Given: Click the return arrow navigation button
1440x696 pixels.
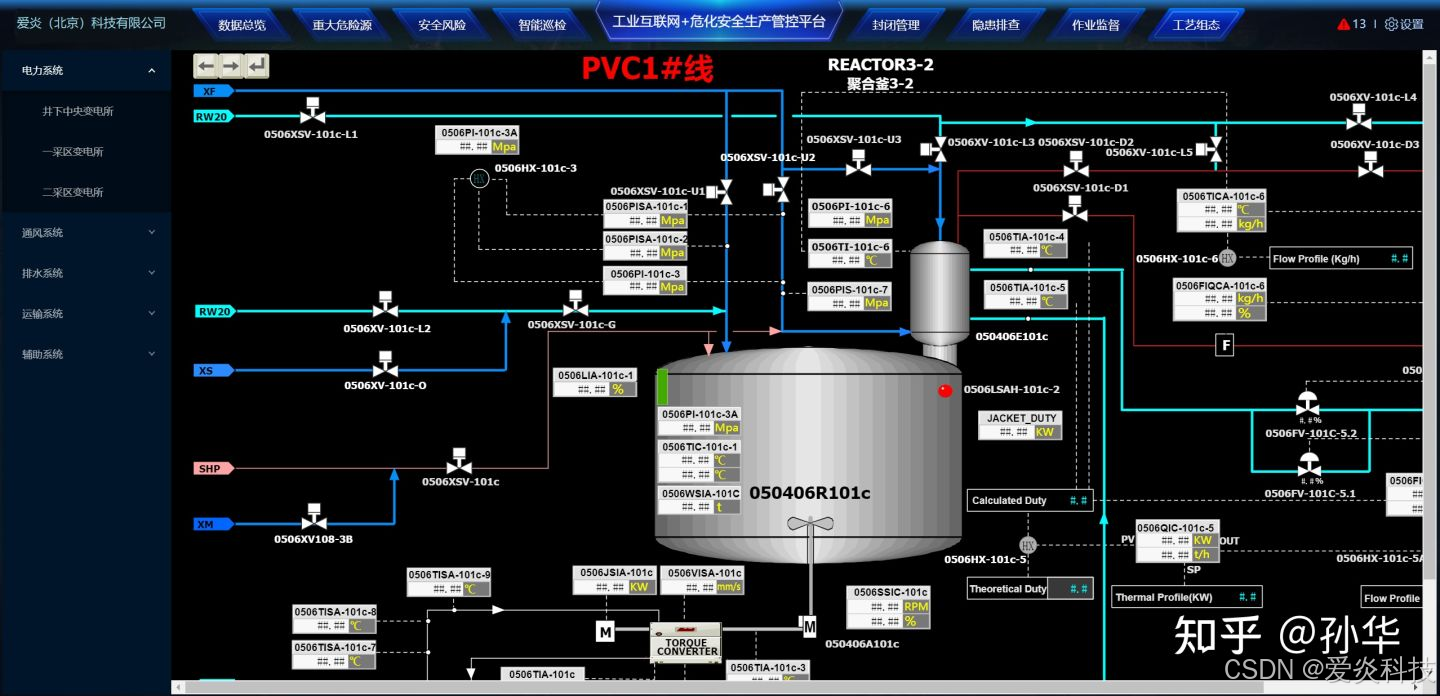Looking at the screenshot, I should (257, 66).
